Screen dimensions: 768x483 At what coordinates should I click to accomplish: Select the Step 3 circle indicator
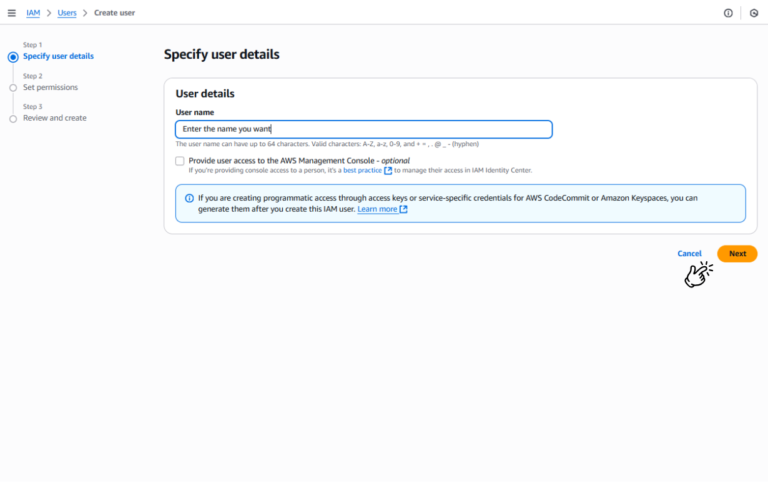click(13, 119)
